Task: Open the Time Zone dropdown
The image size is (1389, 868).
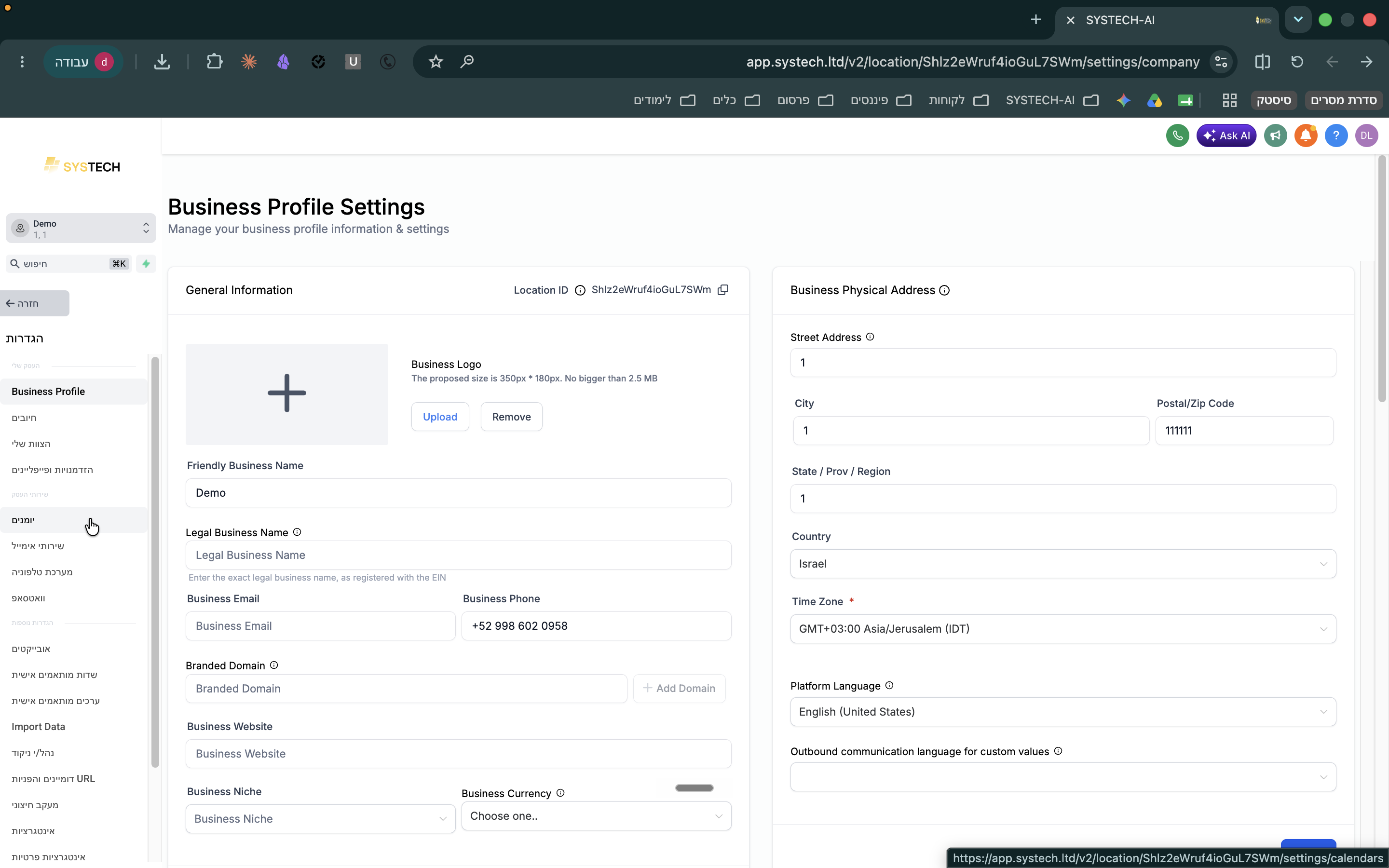Action: pyautogui.click(x=1063, y=629)
